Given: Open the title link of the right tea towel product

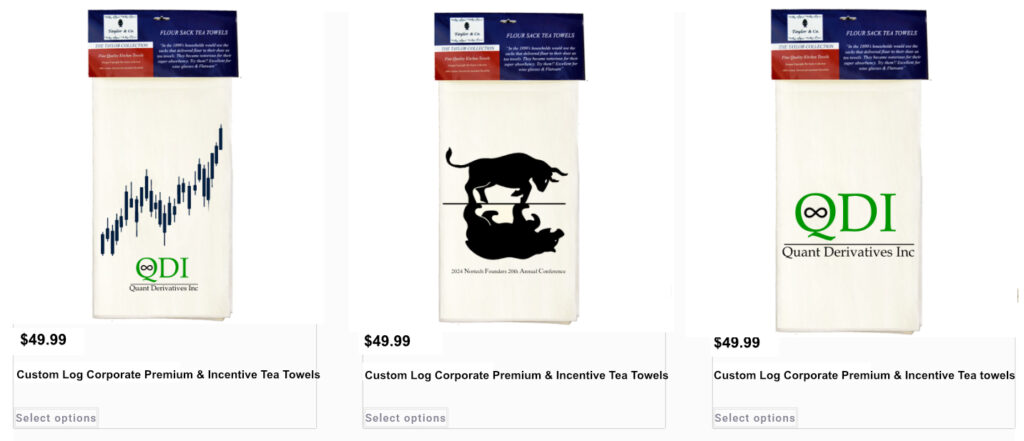Looking at the screenshot, I should click(x=864, y=376).
